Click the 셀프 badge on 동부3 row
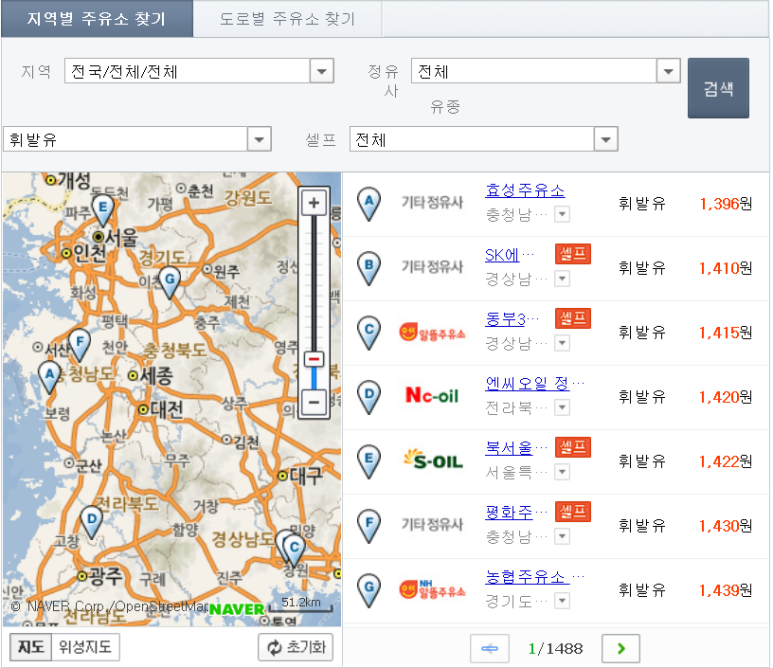The image size is (773, 668). (573, 318)
